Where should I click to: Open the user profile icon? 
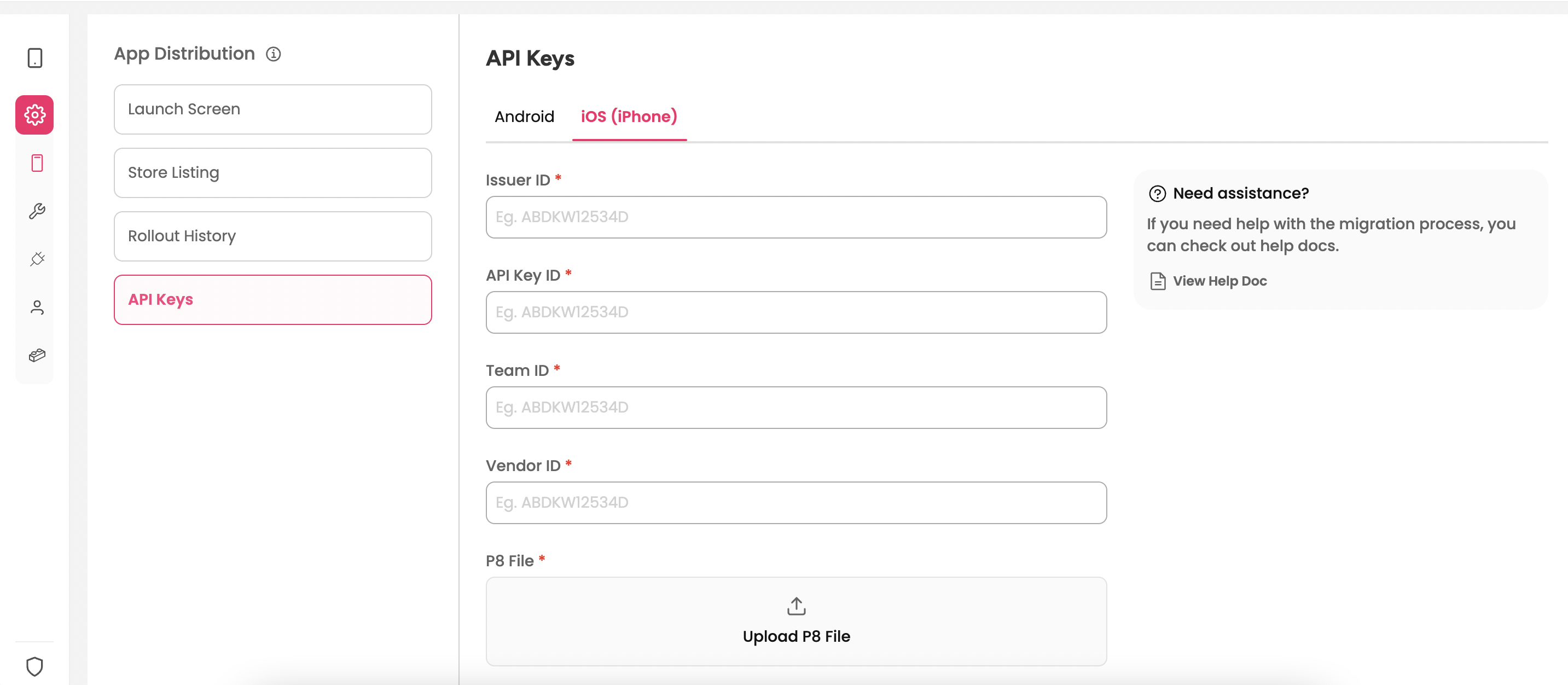(x=37, y=307)
